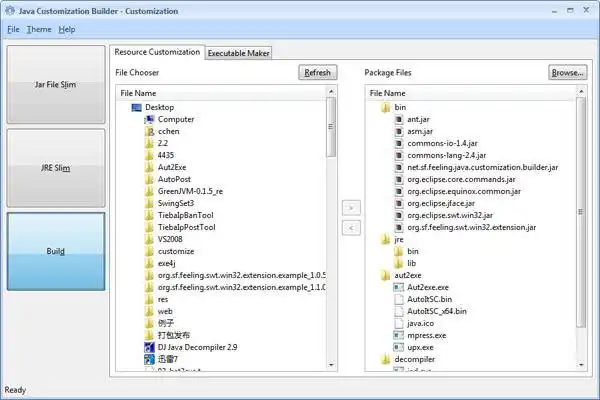Click the AutoItSC.bin file icon
This screenshot has height=400, width=600.
[399, 299]
